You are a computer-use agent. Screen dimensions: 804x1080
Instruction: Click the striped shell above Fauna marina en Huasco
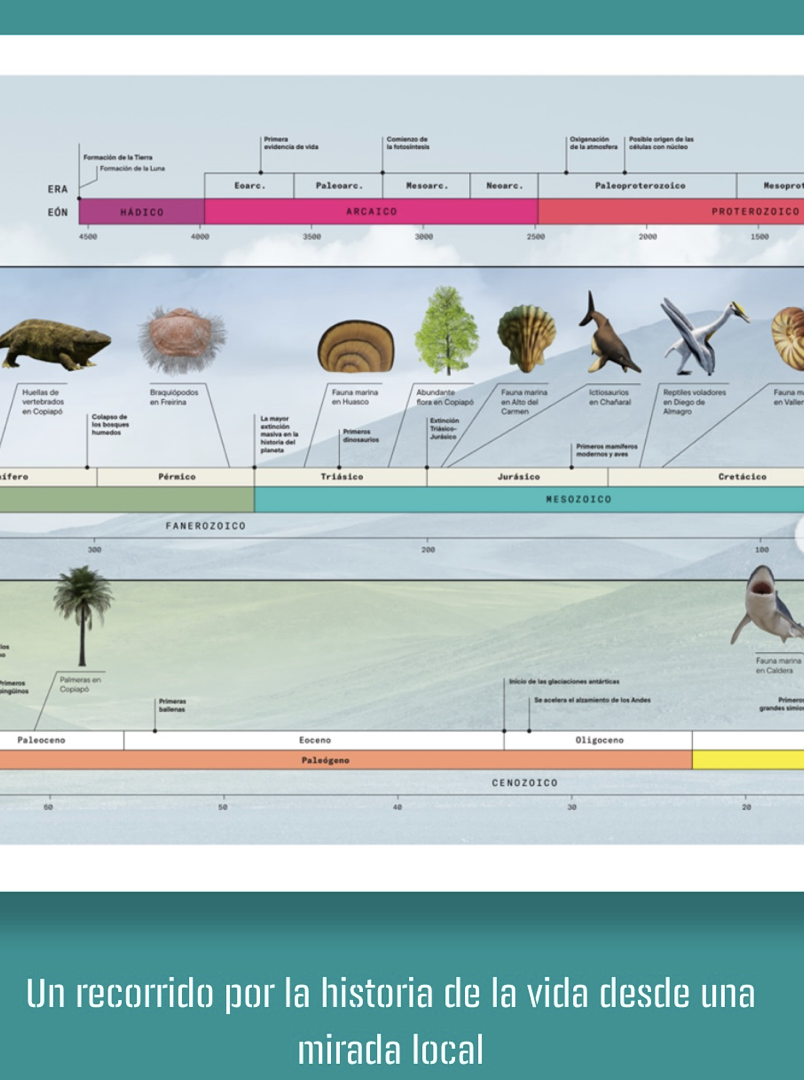coord(355,346)
